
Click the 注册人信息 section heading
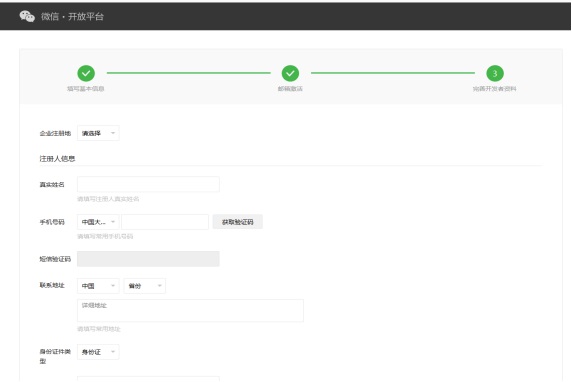pyautogui.click(x=57, y=159)
